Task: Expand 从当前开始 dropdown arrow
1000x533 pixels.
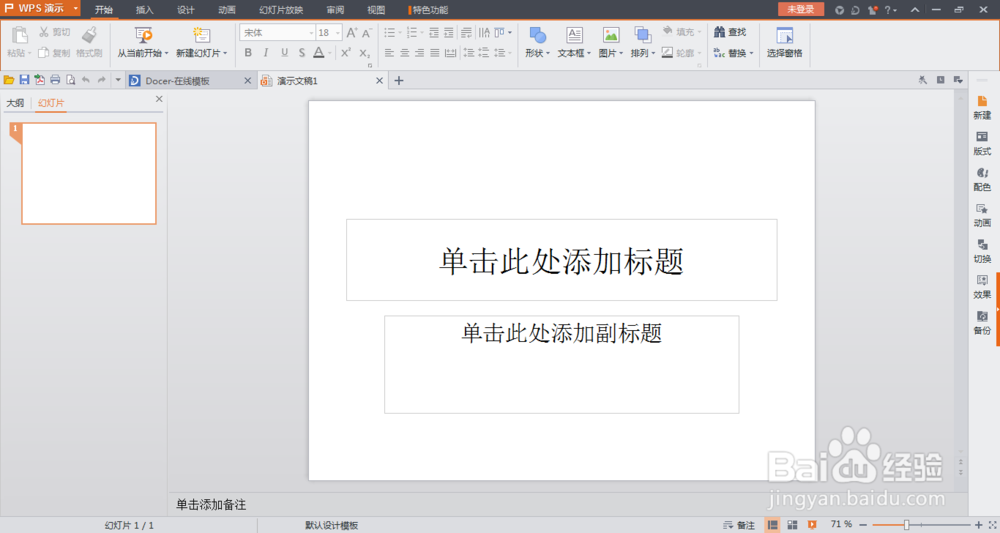Action: (166, 54)
